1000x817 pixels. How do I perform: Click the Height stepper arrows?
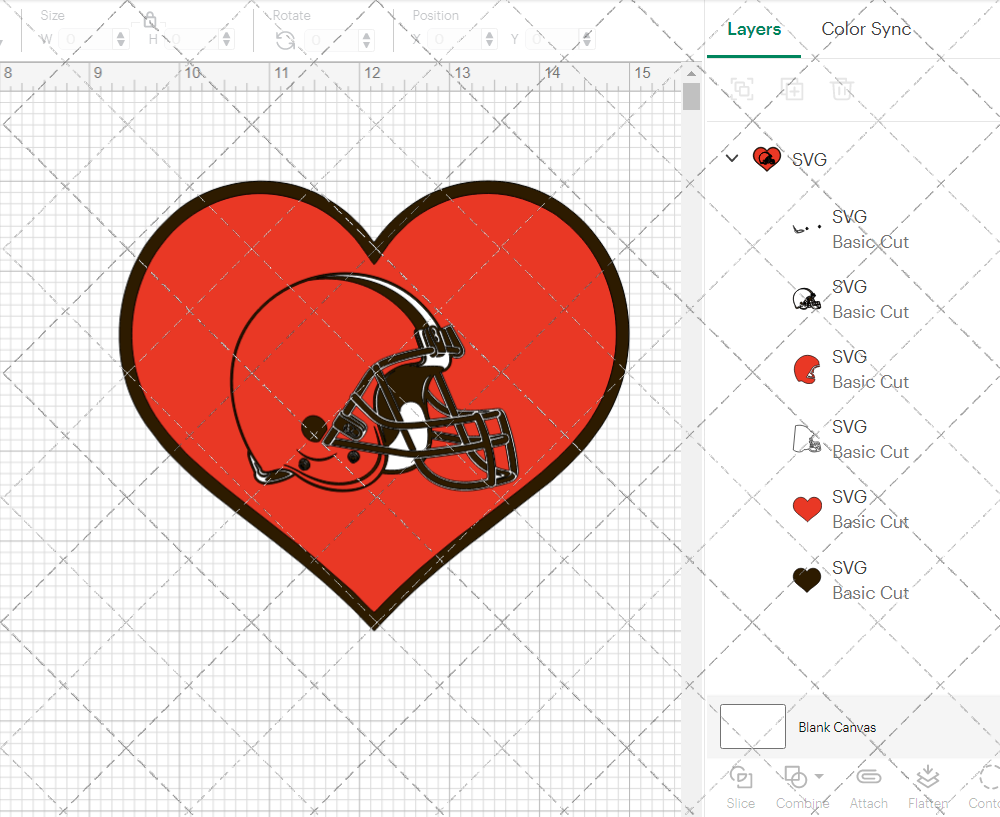pos(227,40)
